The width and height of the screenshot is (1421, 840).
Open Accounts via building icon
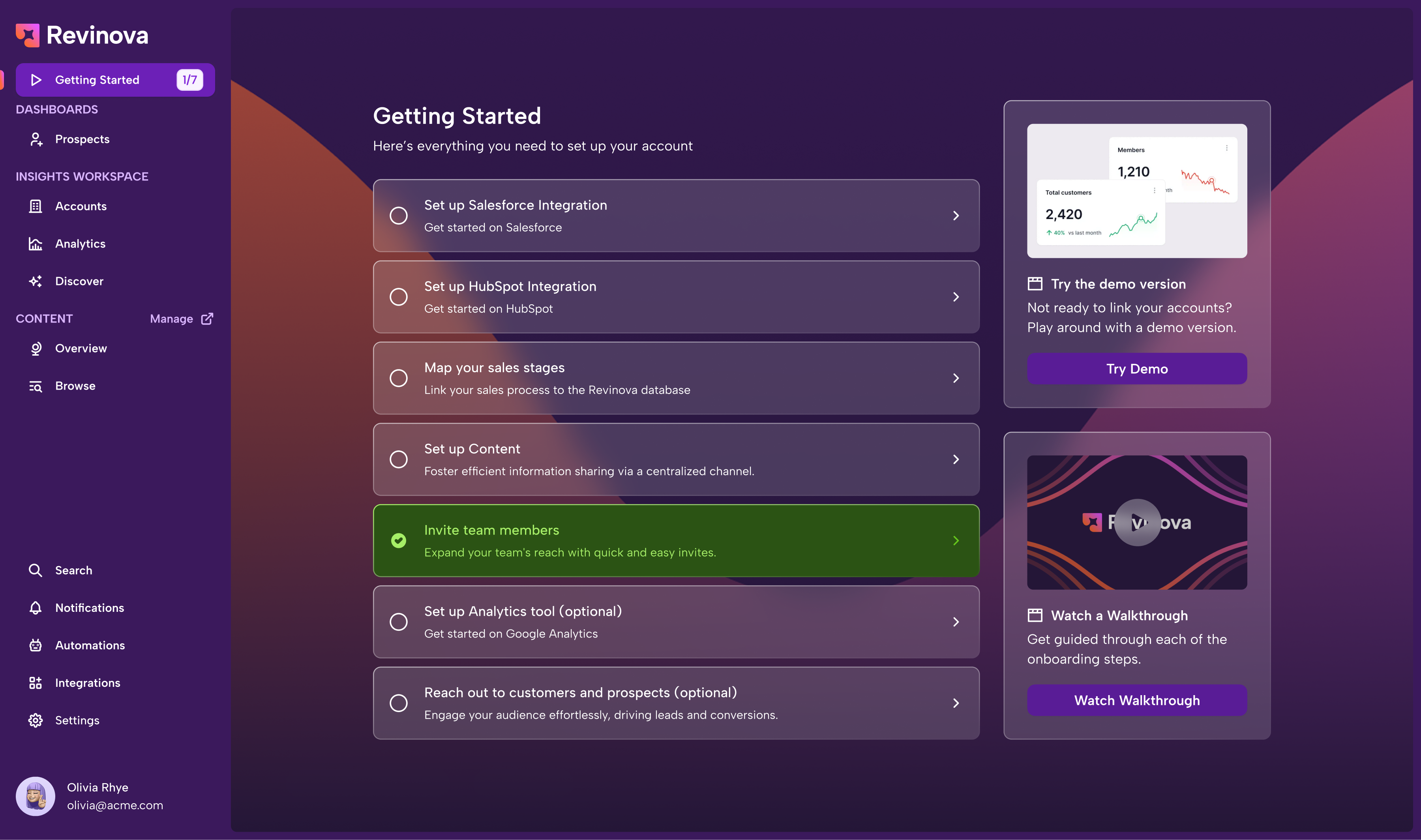tap(36, 206)
